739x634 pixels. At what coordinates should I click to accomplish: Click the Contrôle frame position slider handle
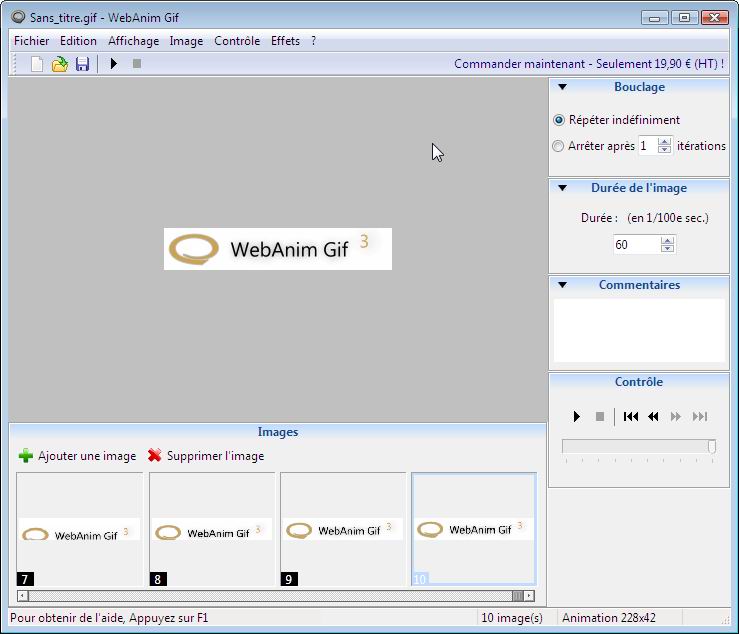(x=712, y=446)
